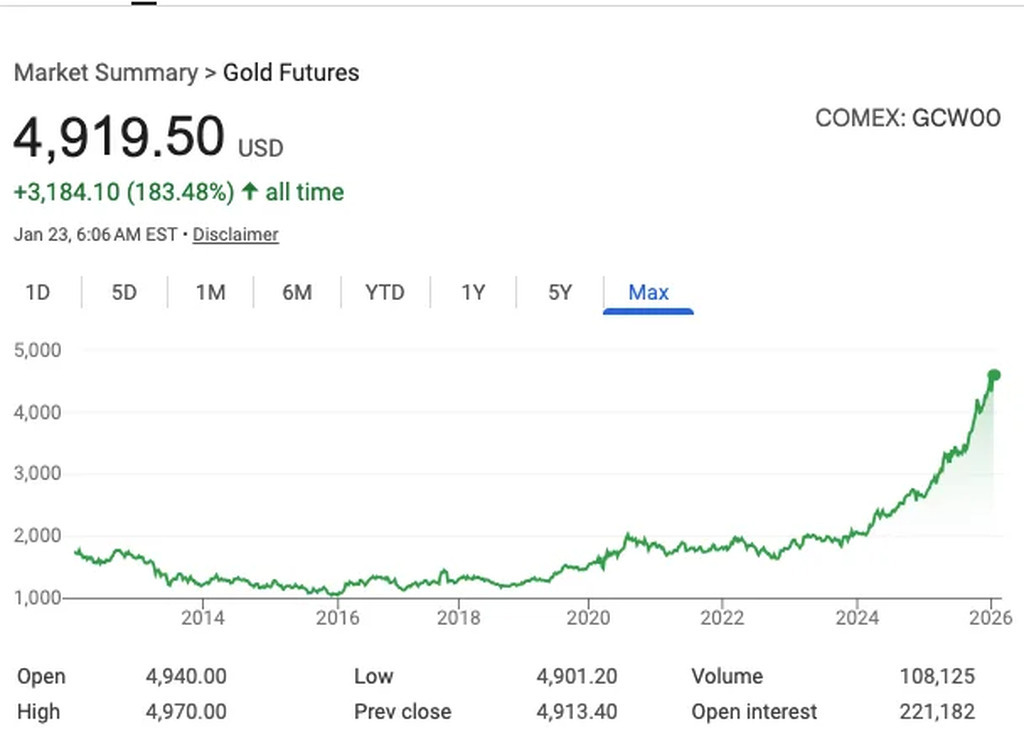
Task: Select the 1D time range tab
Action: [x=38, y=293]
